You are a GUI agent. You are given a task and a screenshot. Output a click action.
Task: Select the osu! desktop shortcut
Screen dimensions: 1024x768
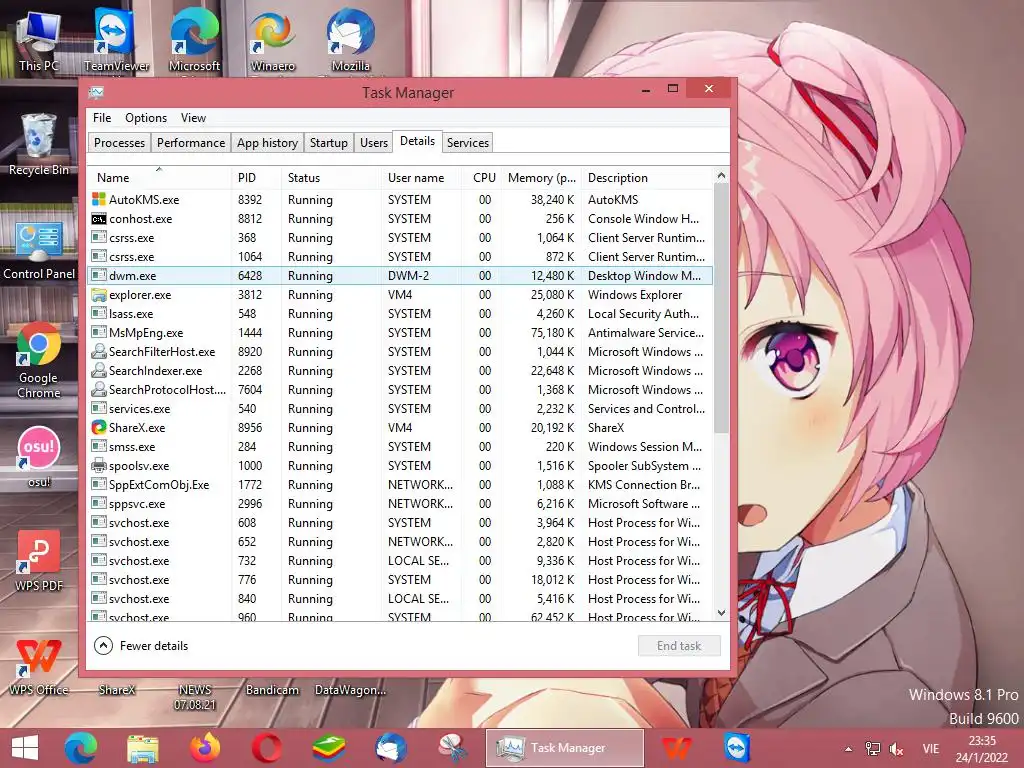pos(39,457)
